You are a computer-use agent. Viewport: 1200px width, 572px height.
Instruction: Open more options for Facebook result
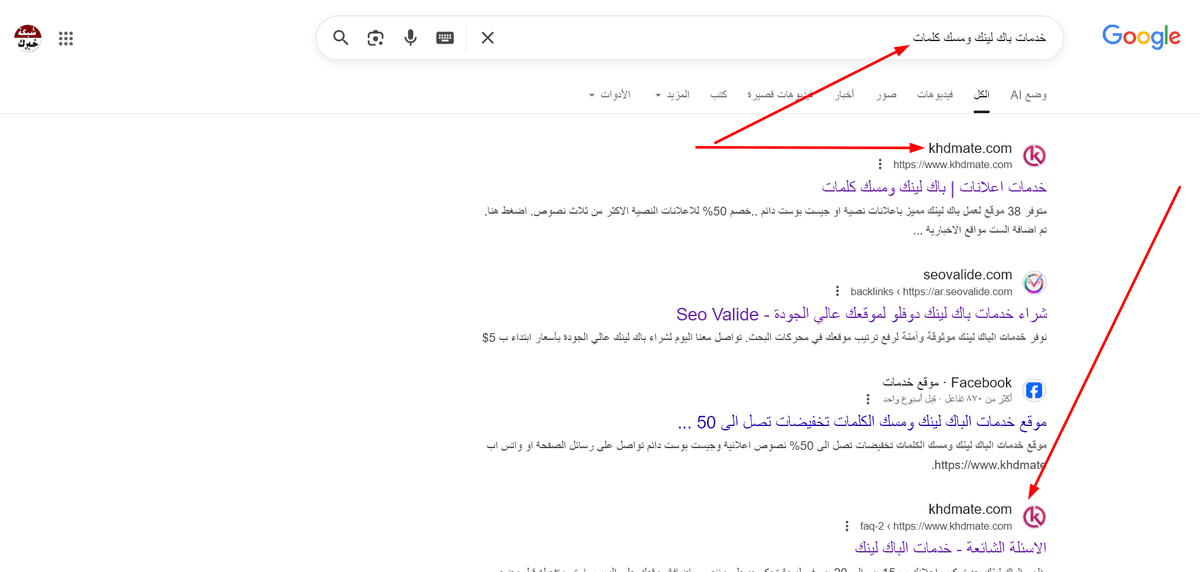(868, 399)
